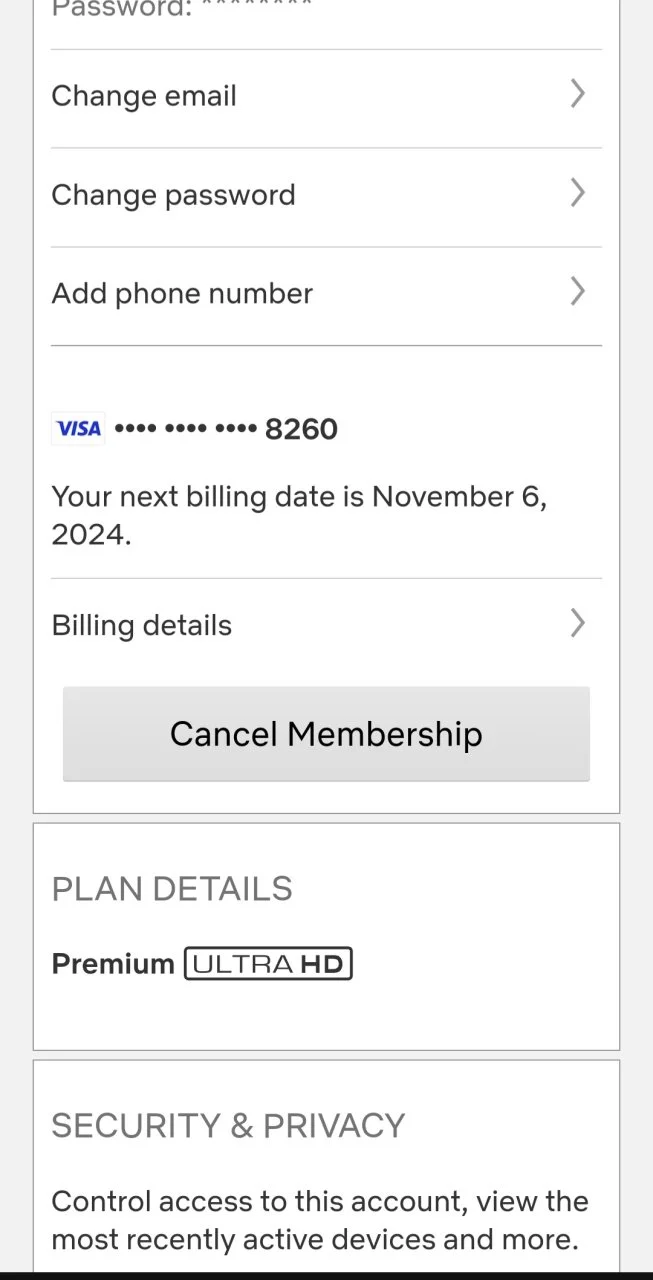Click the SECURITY & PRIVACY heading

coord(228,1126)
